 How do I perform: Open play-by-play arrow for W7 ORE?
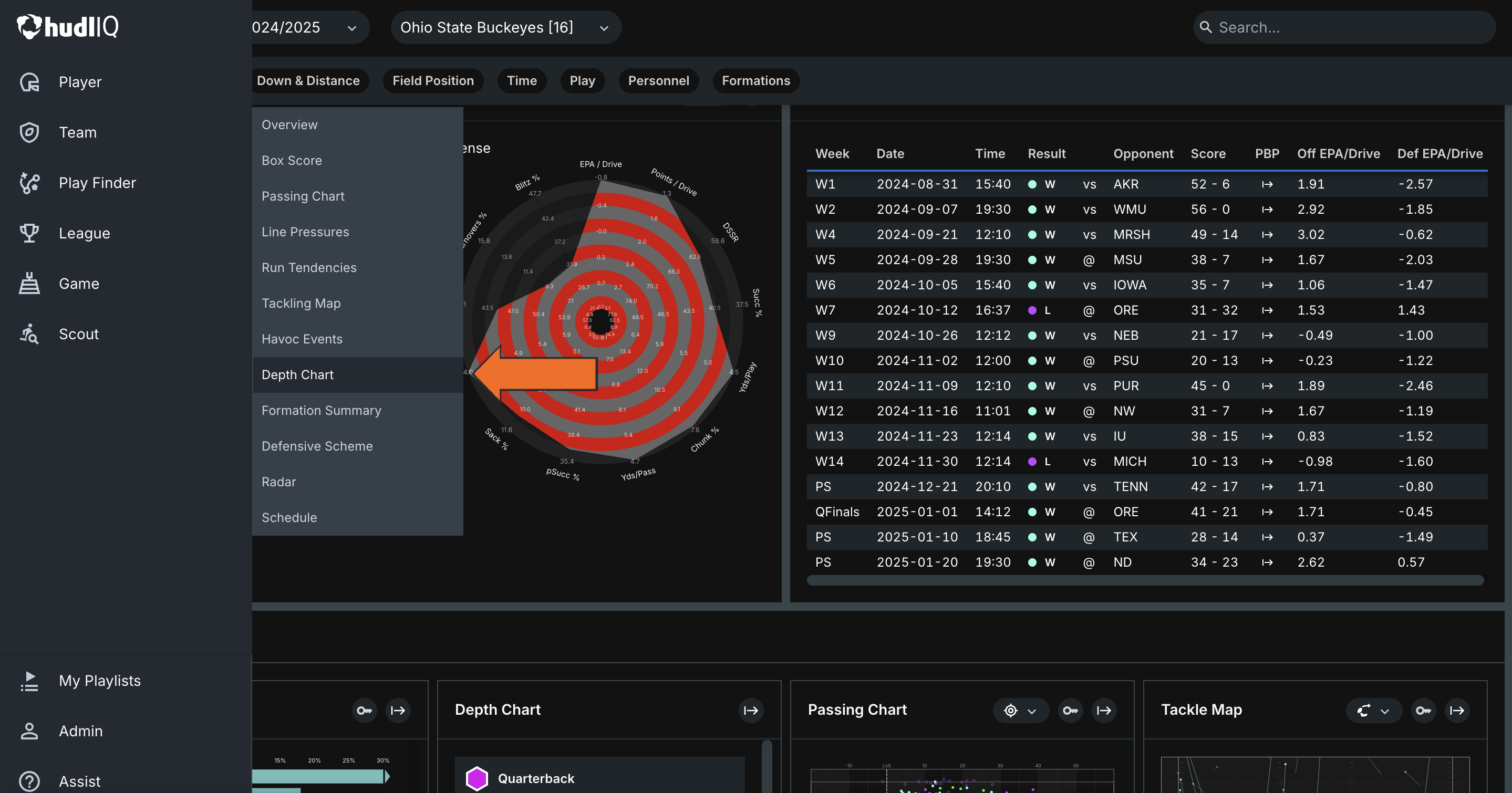(x=1267, y=310)
